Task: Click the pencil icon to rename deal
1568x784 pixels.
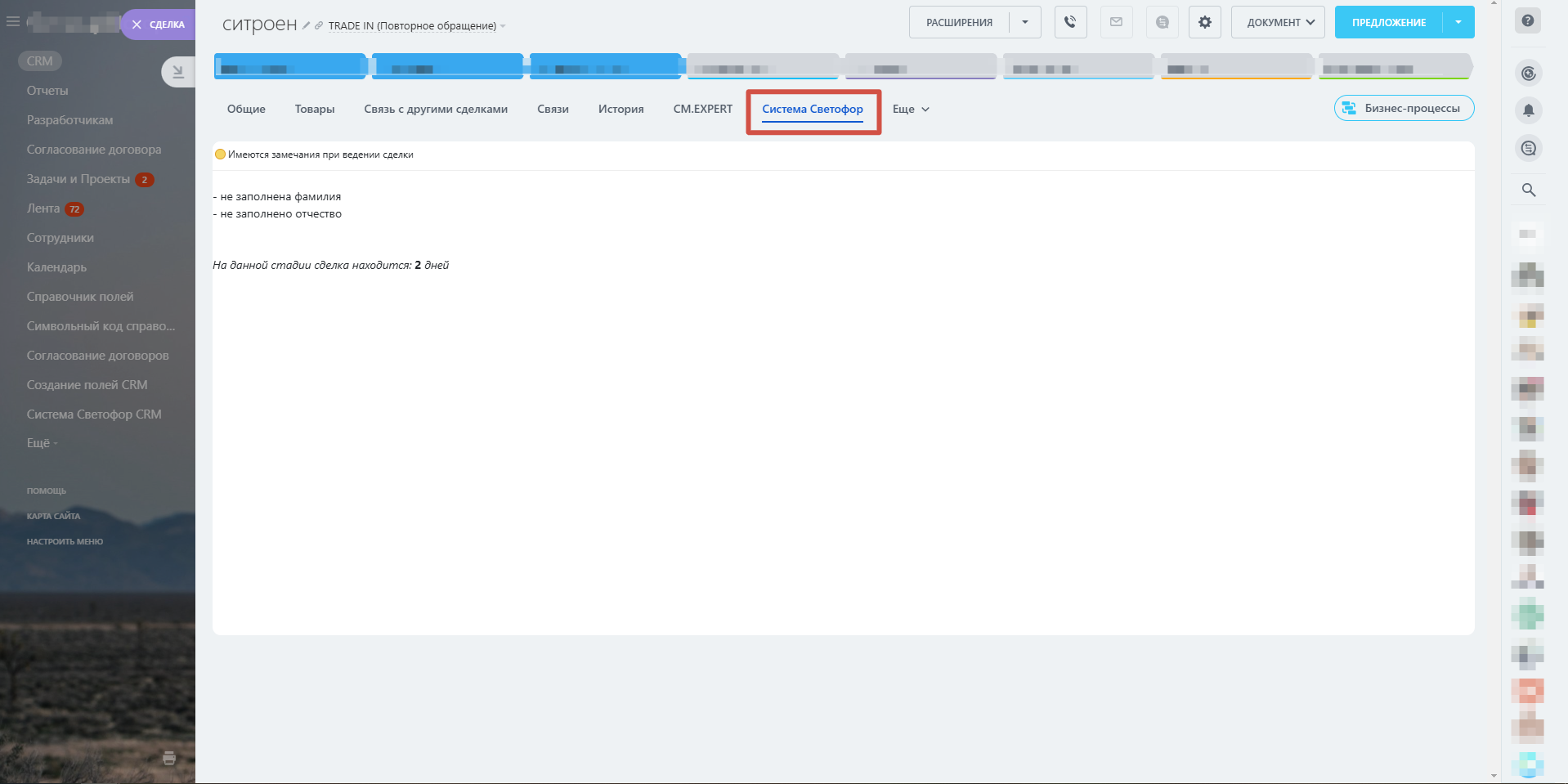Action: coord(307,26)
